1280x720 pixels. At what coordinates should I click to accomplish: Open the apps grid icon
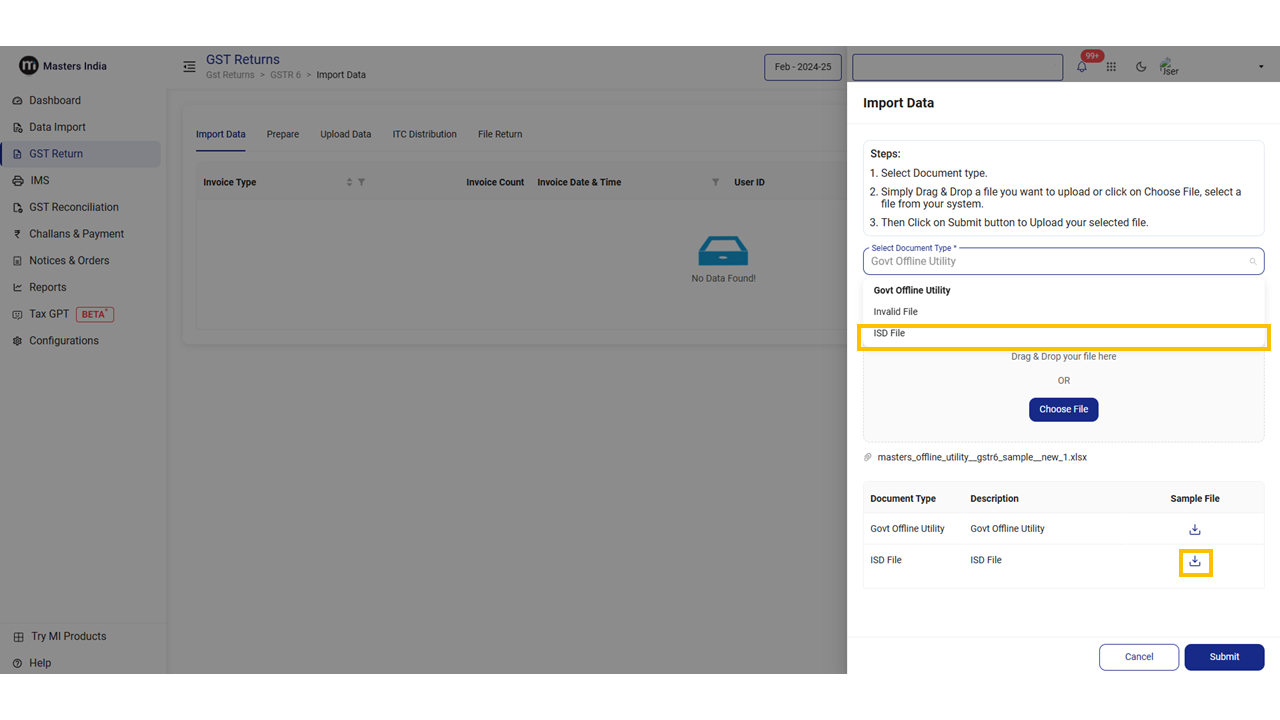[1111, 67]
